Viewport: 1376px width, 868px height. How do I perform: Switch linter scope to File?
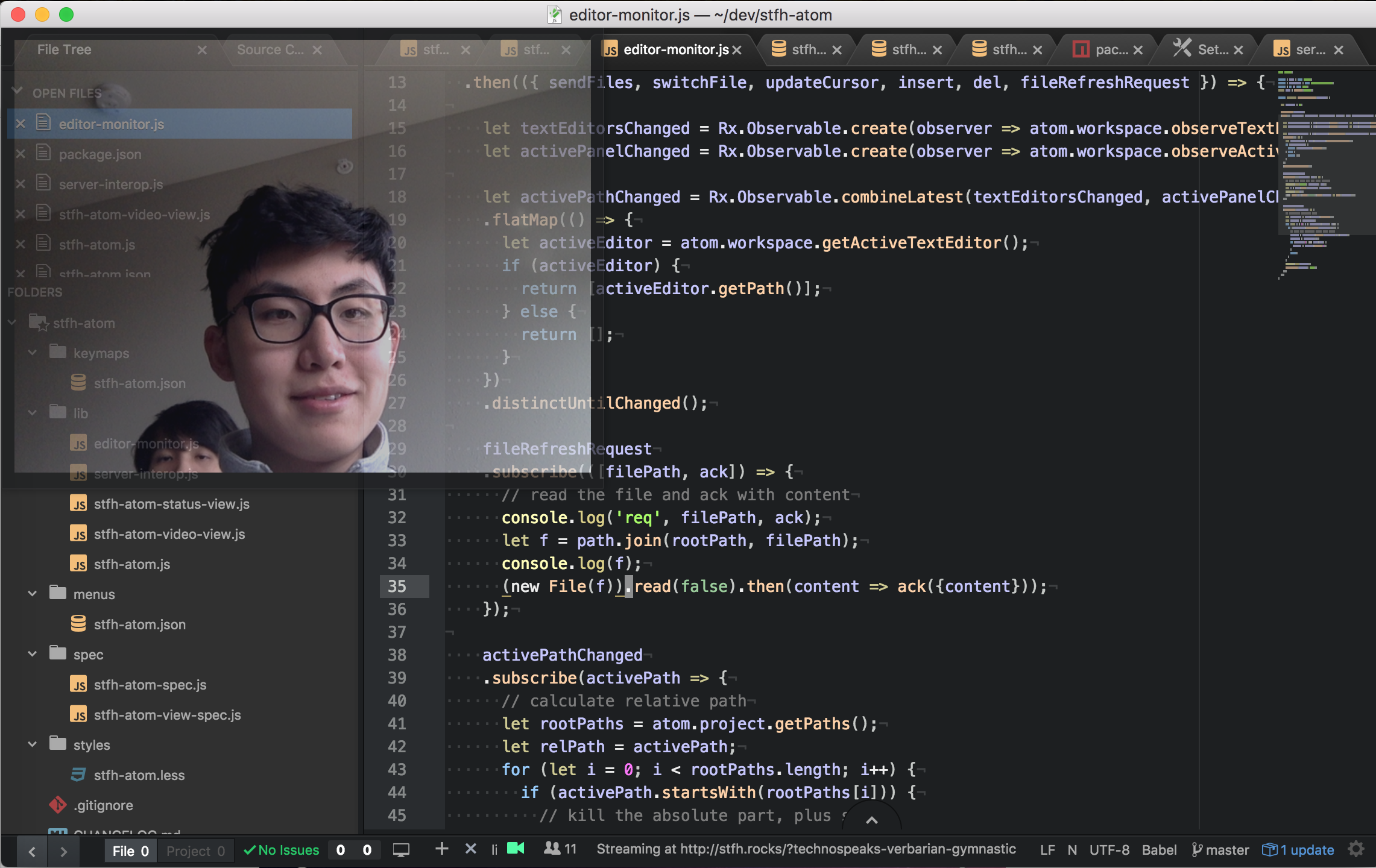tap(130, 851)
